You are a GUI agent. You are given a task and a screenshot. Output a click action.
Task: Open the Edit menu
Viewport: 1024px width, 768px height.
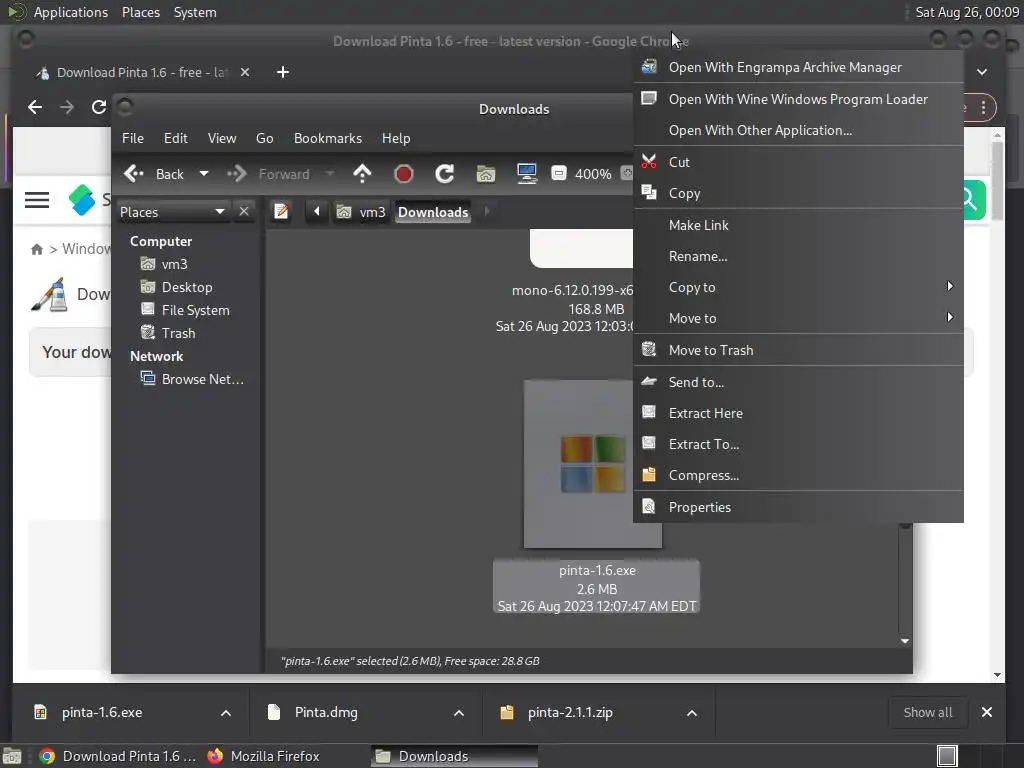pos(176,138)
